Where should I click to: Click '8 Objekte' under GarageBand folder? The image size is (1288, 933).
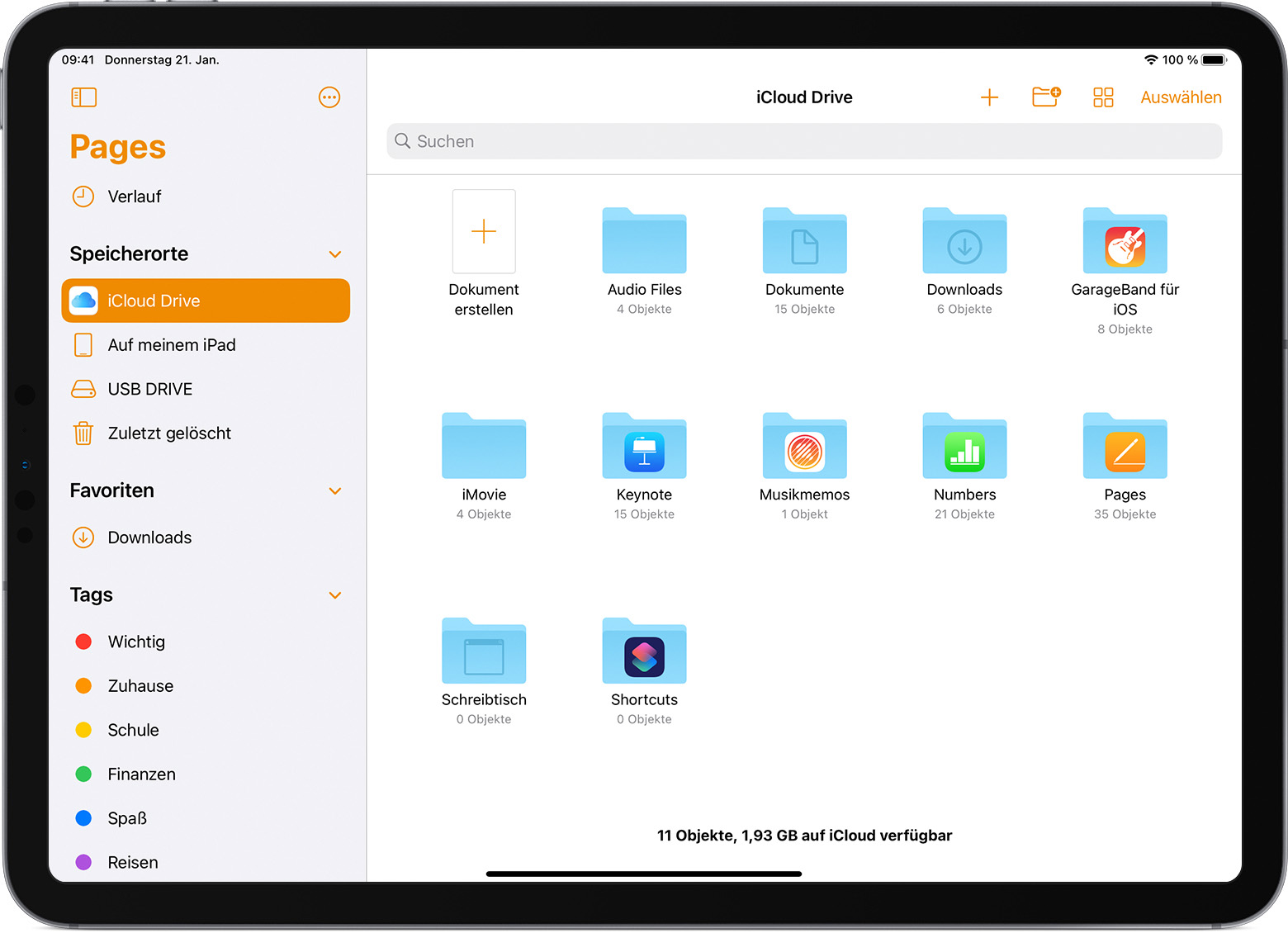click(x=1125, y=329)
